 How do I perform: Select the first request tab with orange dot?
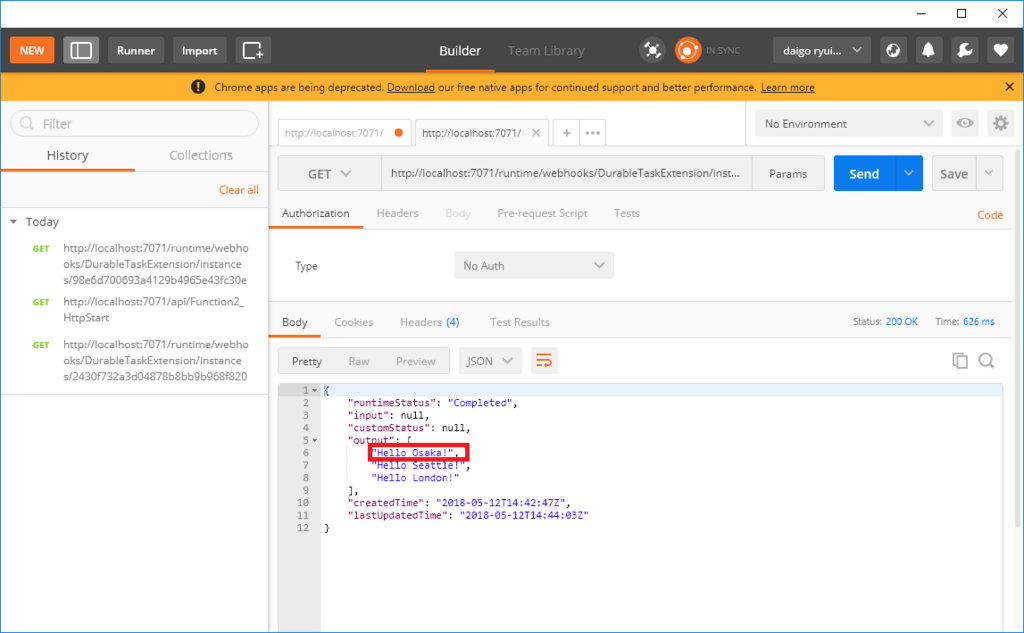click(344, 133)
